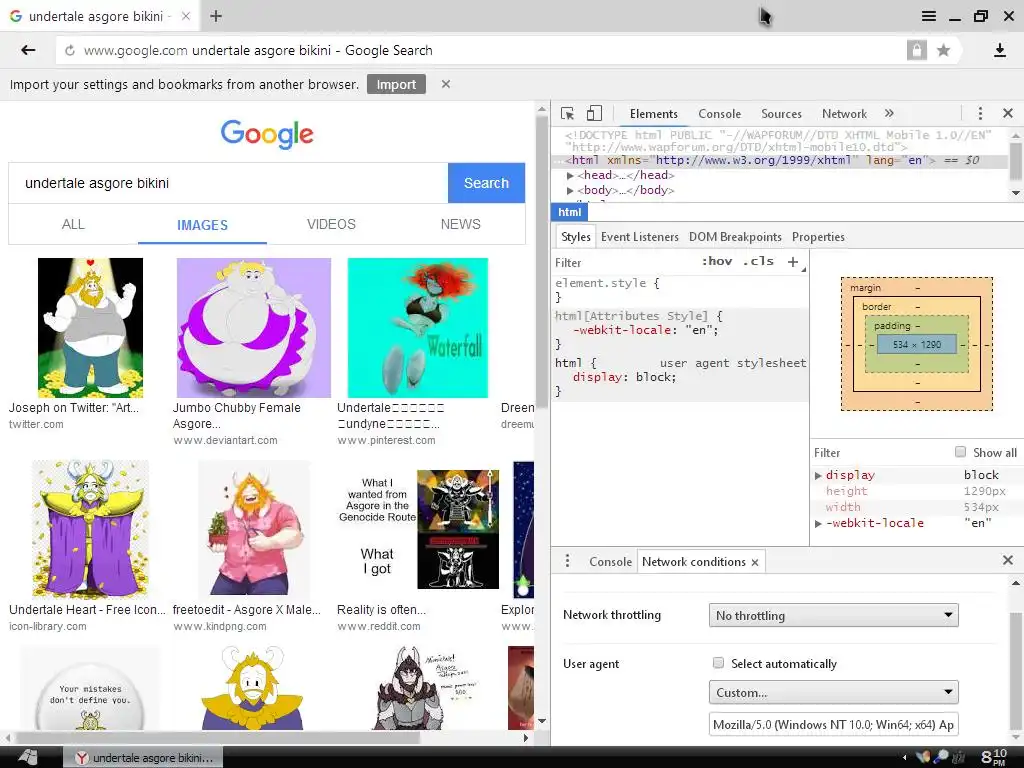The width and height of the screenshot is (1024, 768).
Task: Switch to the Elements tab
Action: pos(654,114)
